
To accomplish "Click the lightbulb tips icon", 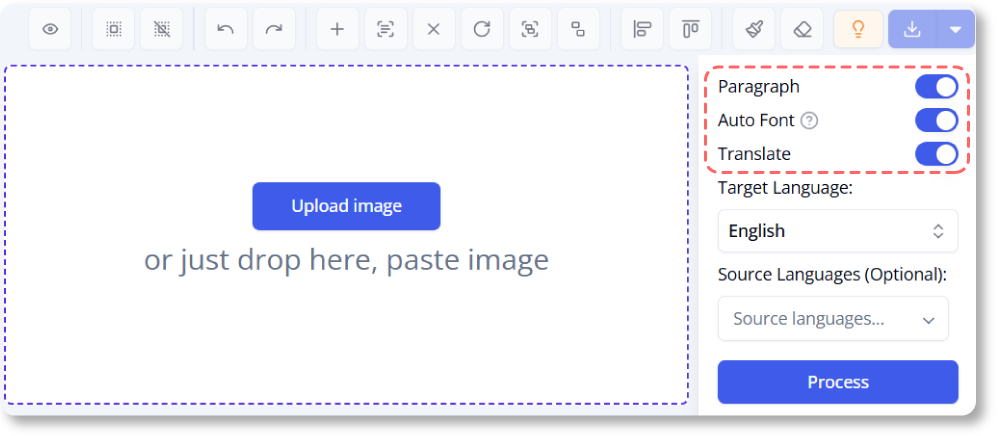I will [857, 29].
